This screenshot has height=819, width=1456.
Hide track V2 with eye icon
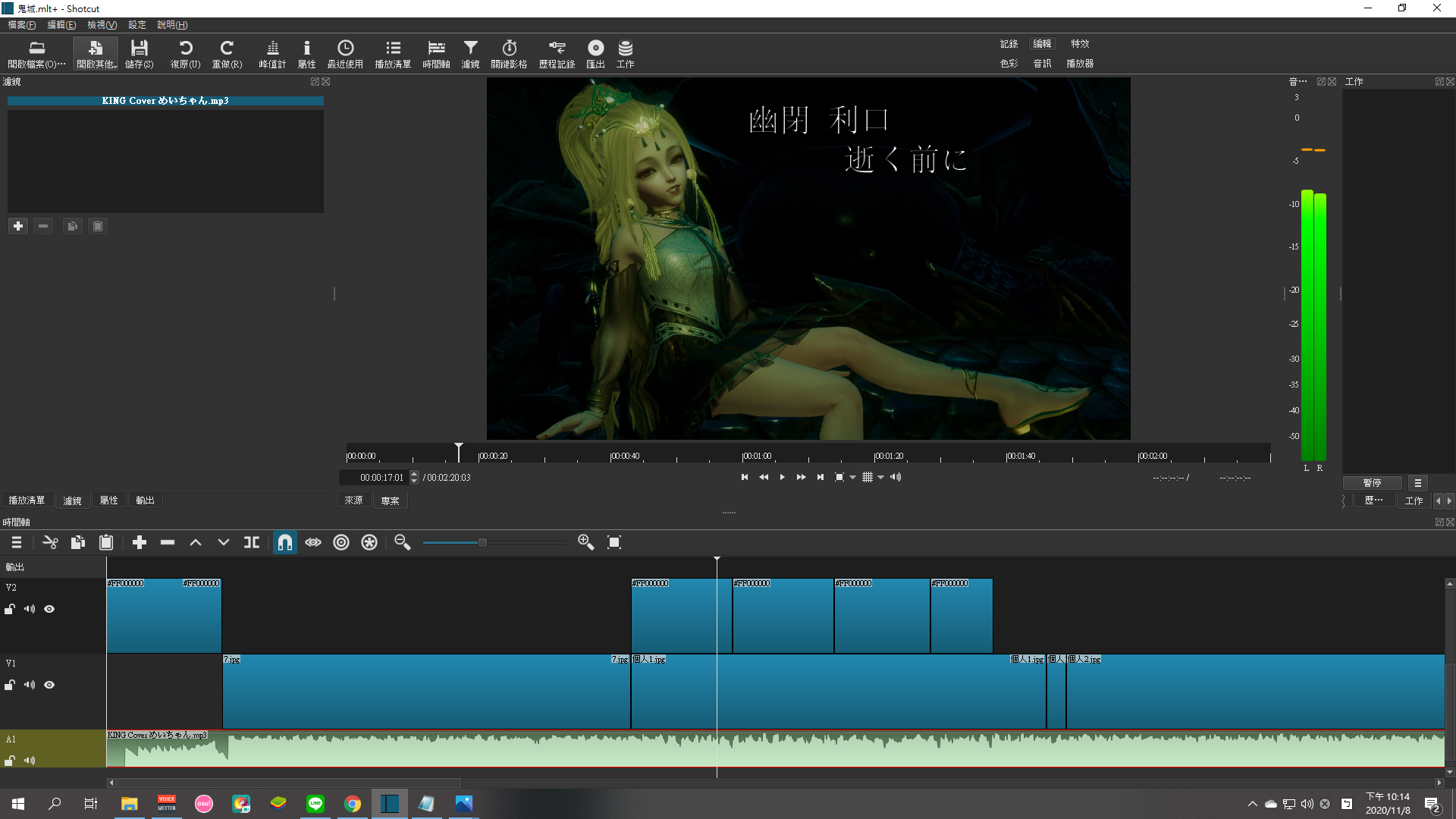[x=49, y=609]
